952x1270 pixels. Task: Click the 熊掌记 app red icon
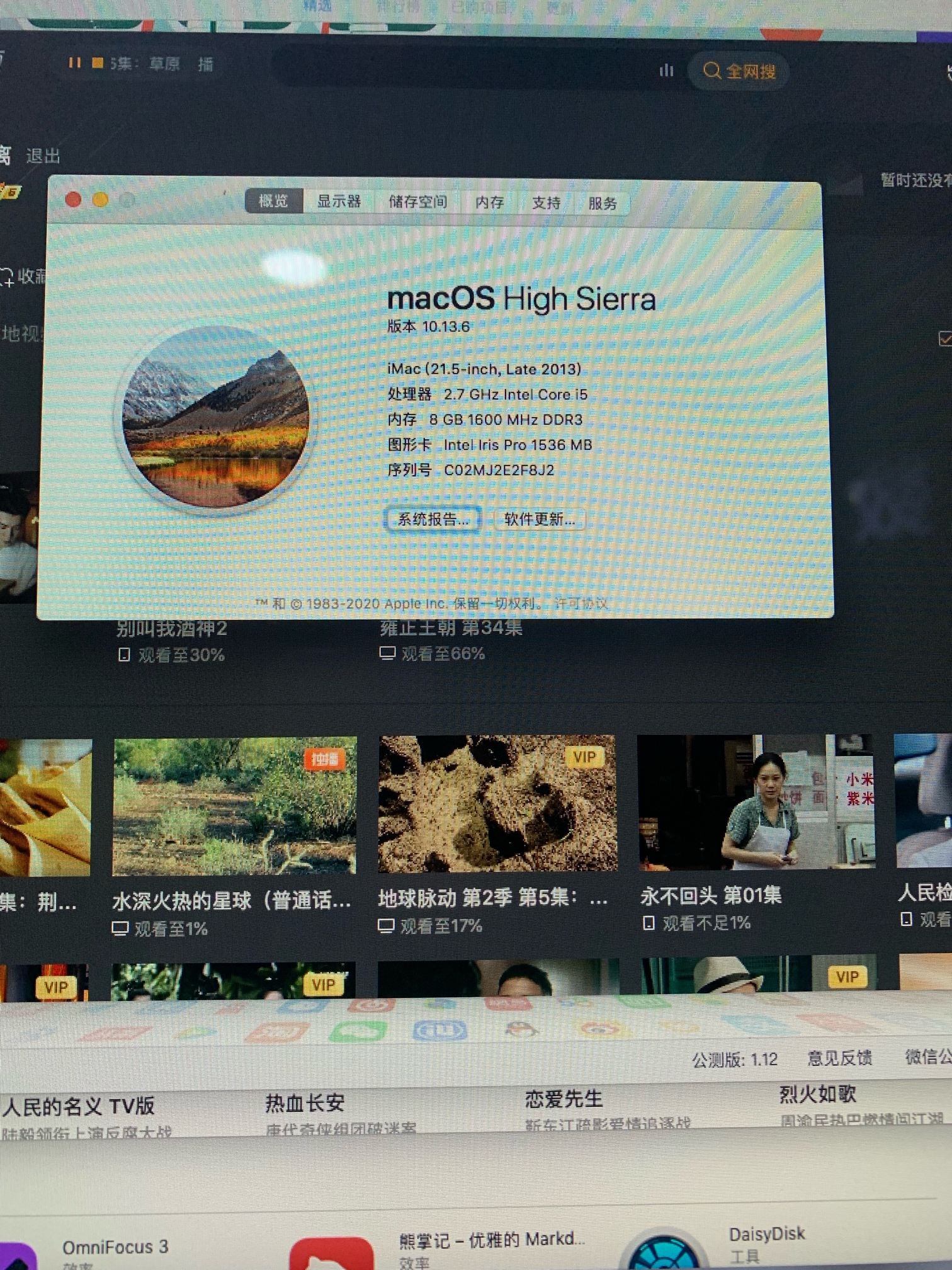point(331,1254)
